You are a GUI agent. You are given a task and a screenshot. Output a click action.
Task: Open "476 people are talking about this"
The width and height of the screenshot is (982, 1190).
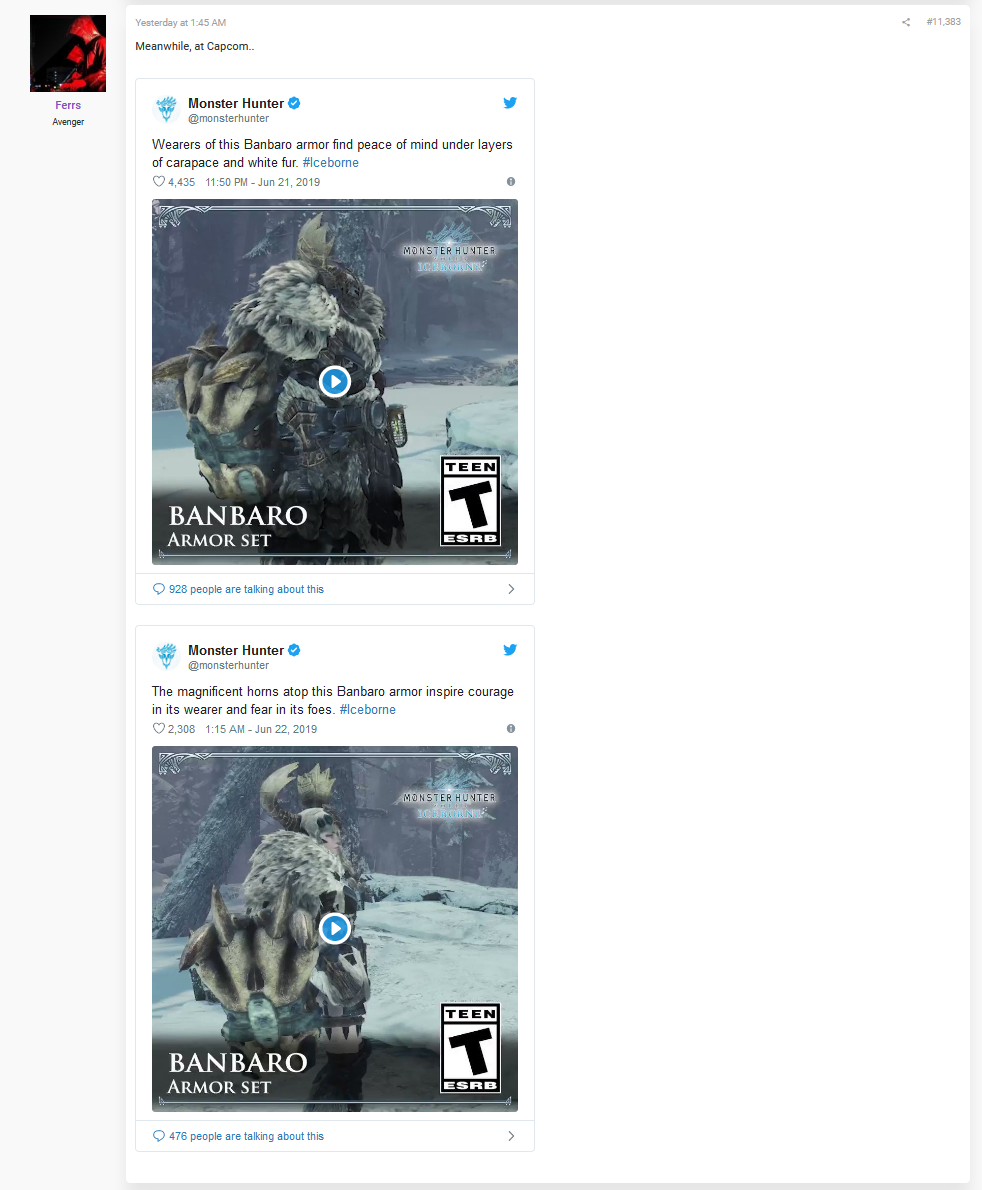pyautogui.click(x=247, y=1136)
